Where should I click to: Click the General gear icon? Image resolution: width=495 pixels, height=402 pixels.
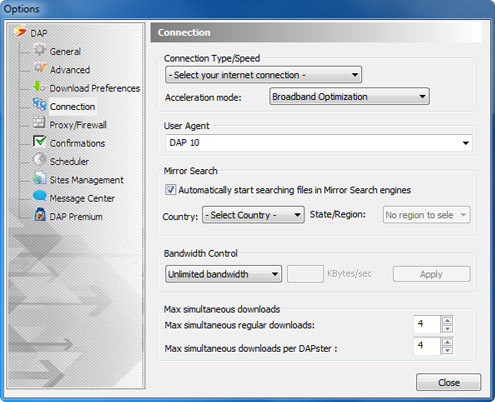(x=39, y=50)
